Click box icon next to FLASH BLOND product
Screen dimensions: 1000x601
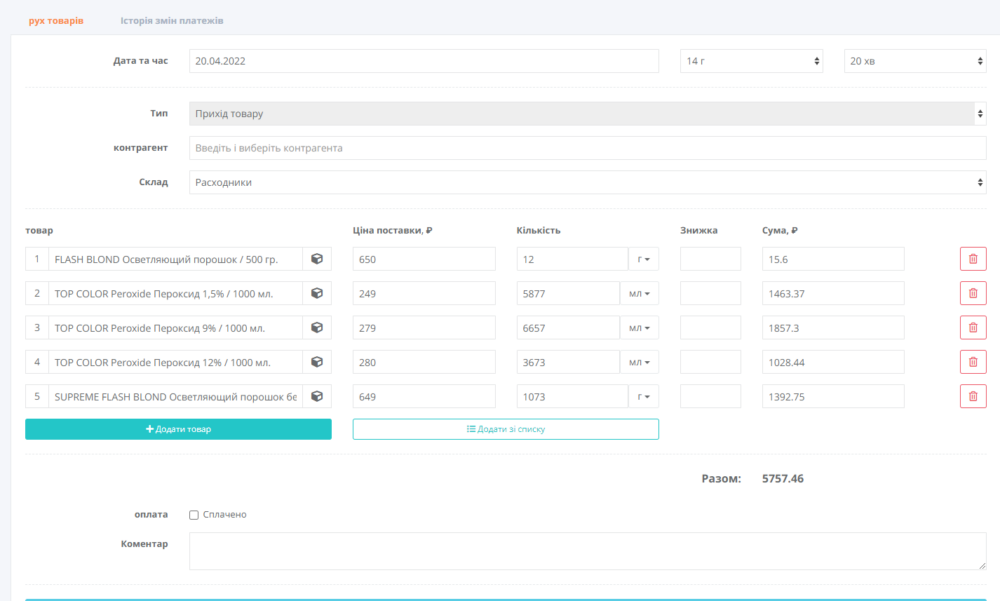(x=317, y=259)
